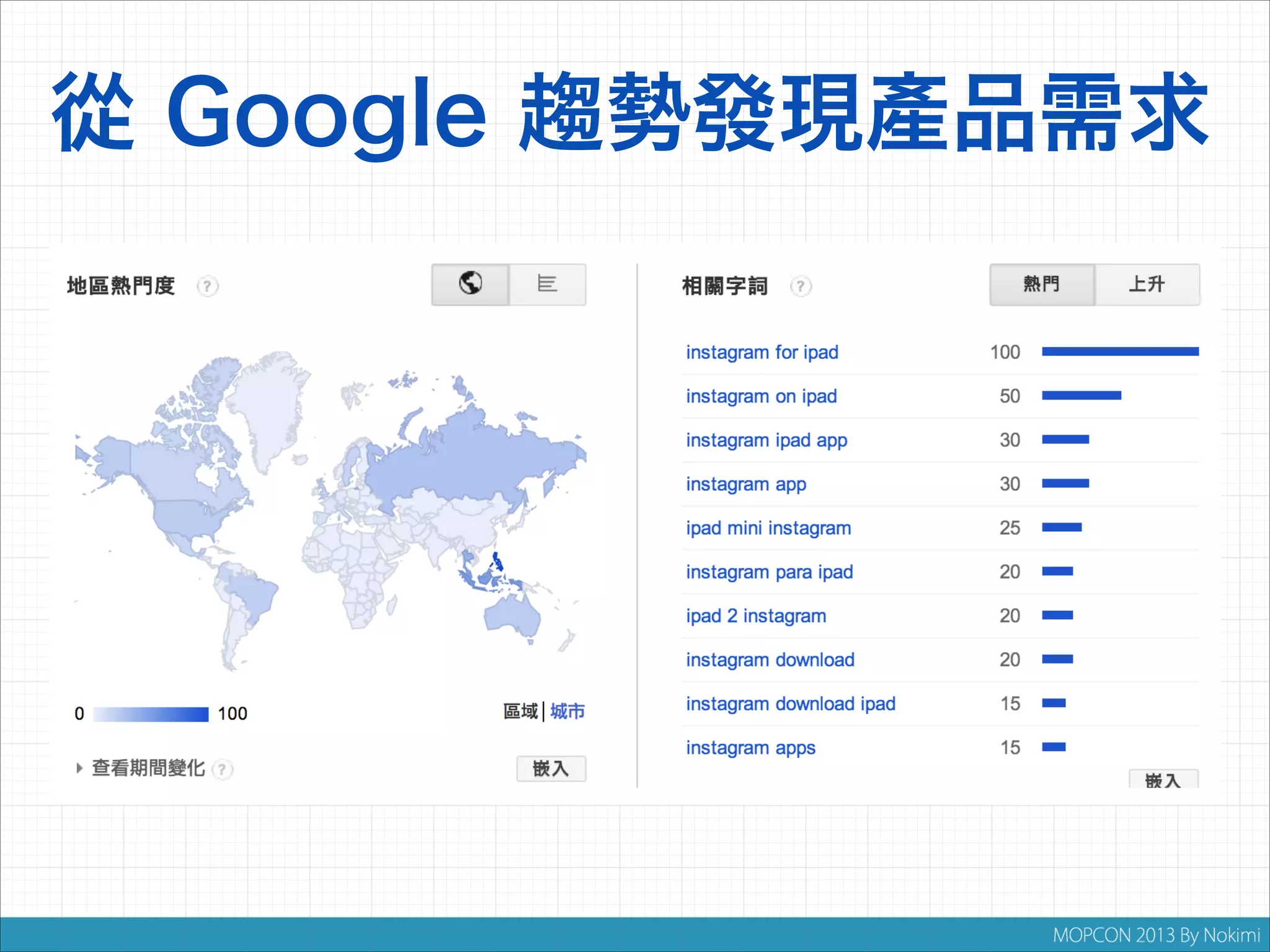The height and width of the screenshot is (952, 1270).
Task: Select the 區域 view option
Action: coord(520,712)
